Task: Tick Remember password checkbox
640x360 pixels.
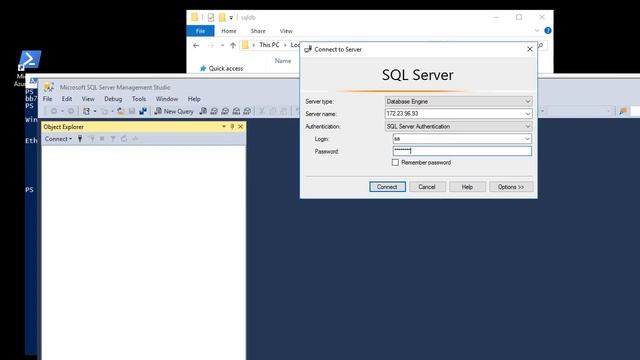Action: pyautogui.click(x=395, y=162)
